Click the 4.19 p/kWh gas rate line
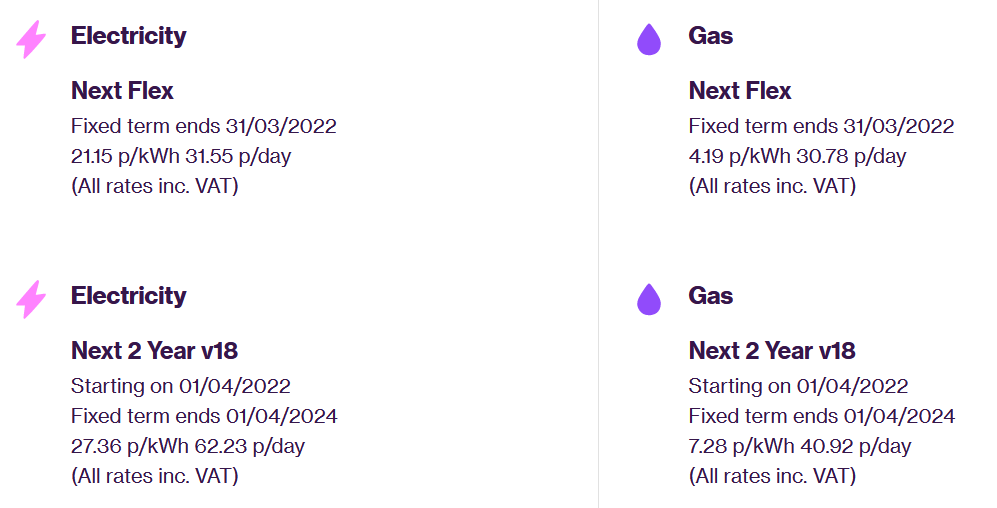Image resolution: width=997 pixels, height=508 pixels. (797, 156)
